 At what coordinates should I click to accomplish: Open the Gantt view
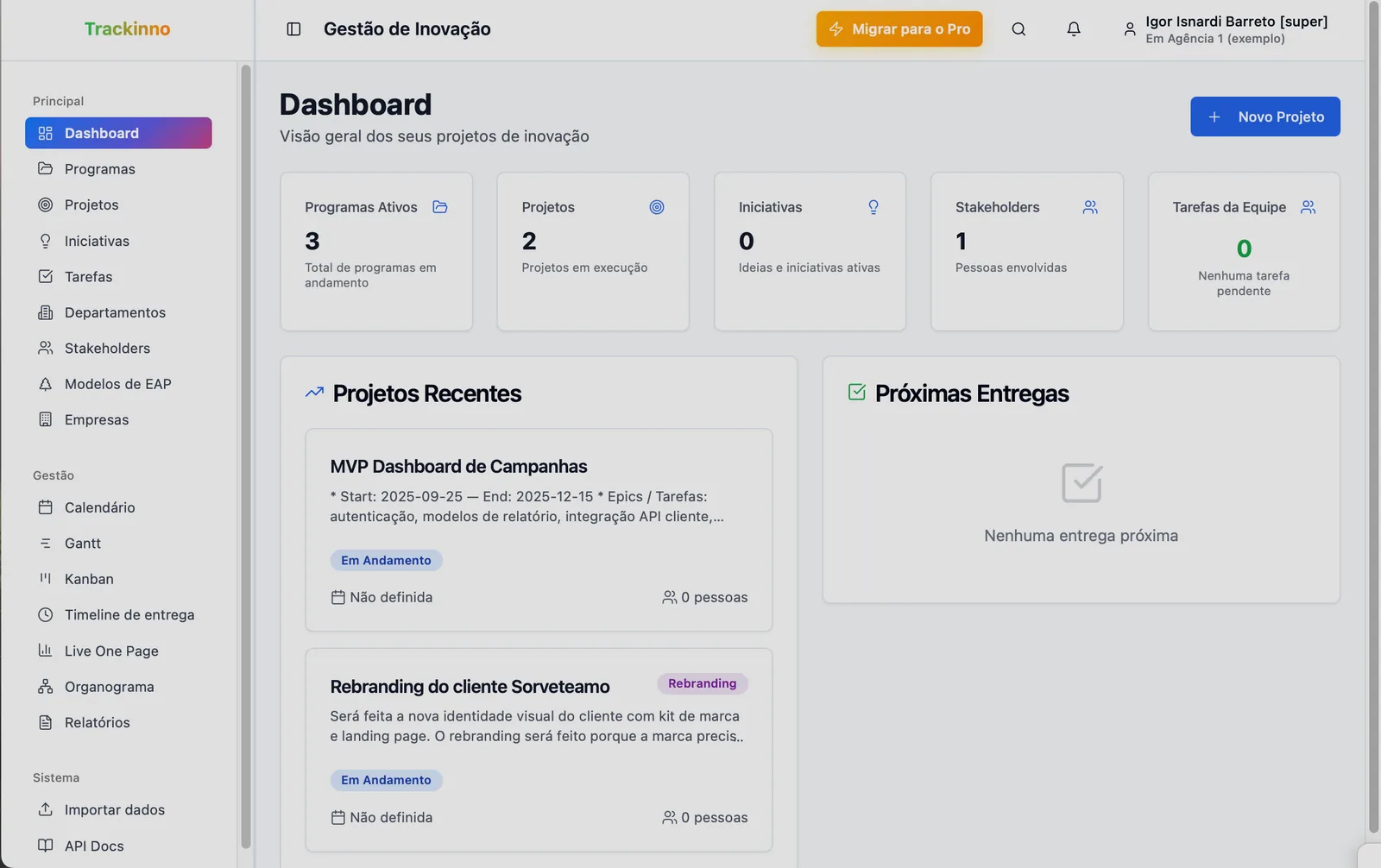(118, 543)
